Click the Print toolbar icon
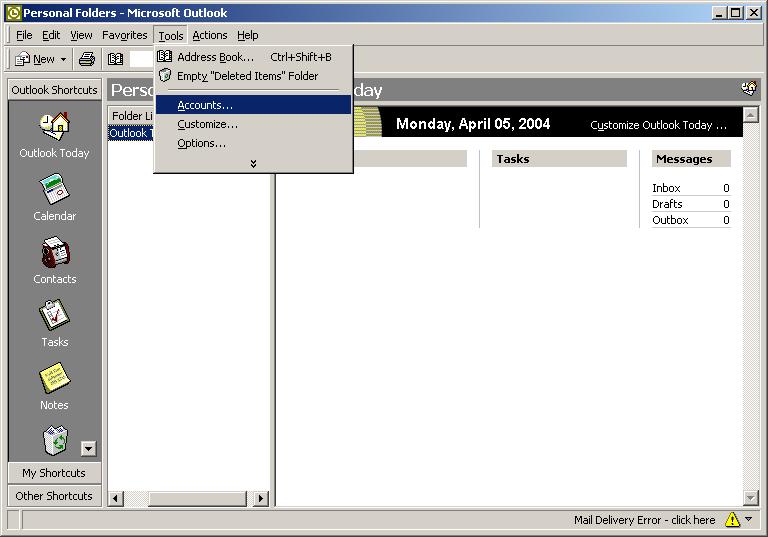The image size is (768, 537). (87, 59)
